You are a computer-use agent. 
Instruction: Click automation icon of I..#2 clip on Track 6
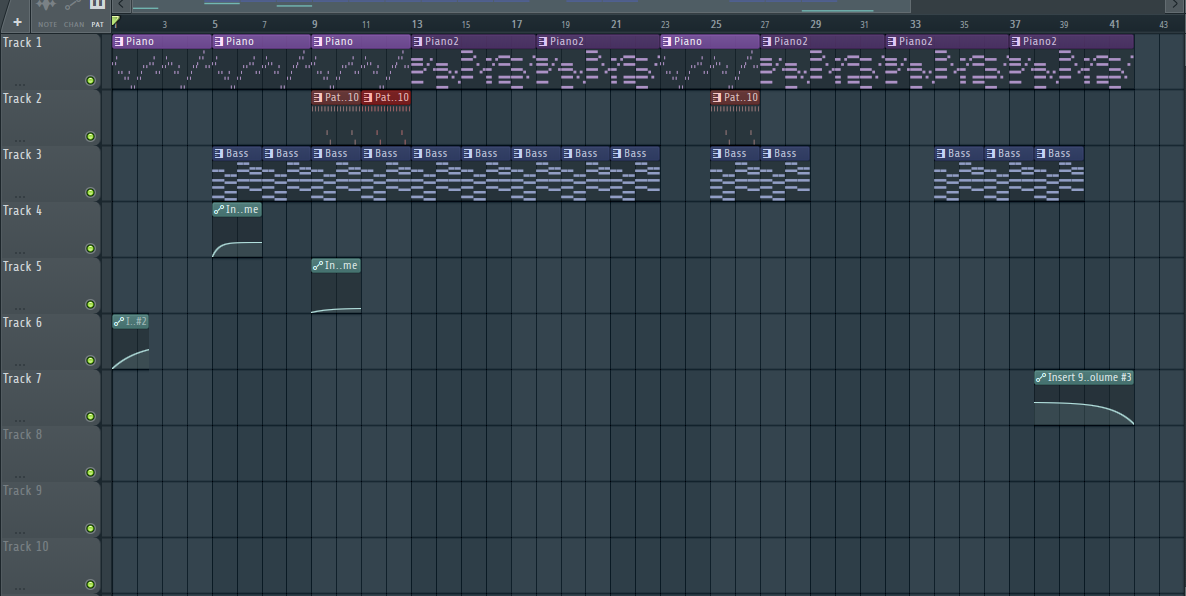tap(119, 321)
